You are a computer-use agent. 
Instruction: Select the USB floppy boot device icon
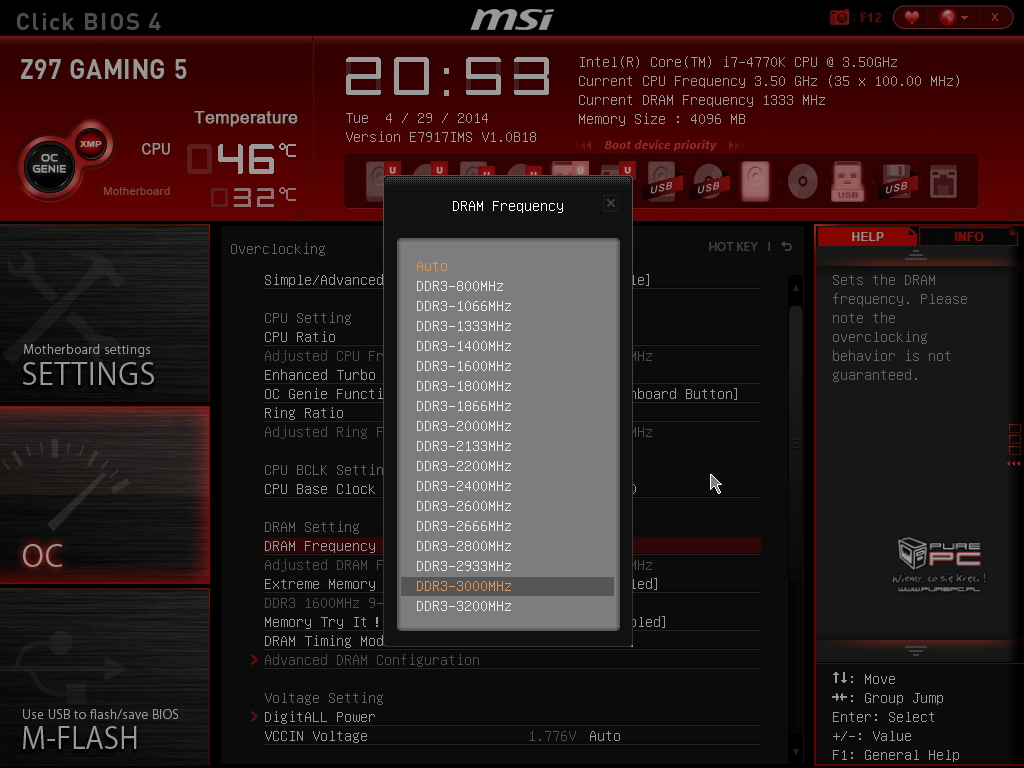(x=896, y=181)
